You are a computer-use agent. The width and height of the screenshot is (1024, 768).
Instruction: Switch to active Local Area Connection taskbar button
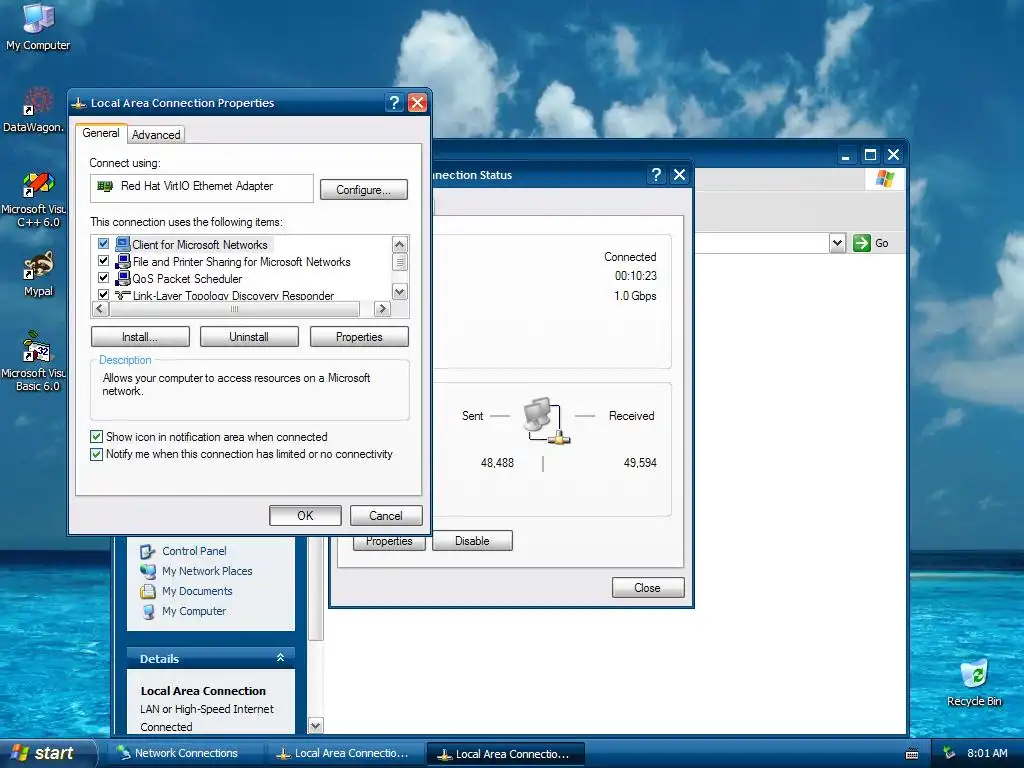click(505, 754)
